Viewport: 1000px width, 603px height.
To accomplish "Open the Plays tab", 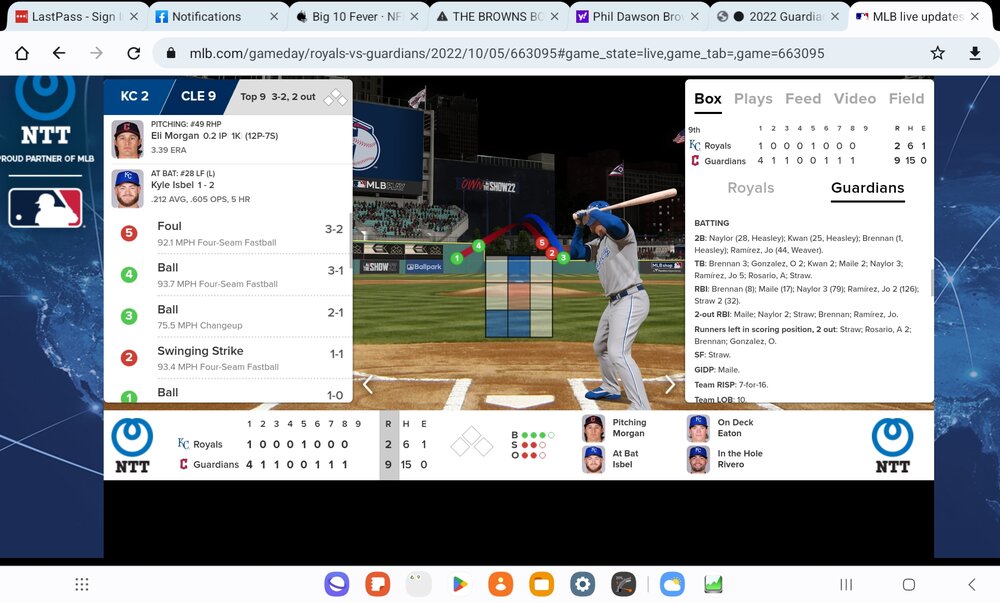I will click(x=753, y=99).
